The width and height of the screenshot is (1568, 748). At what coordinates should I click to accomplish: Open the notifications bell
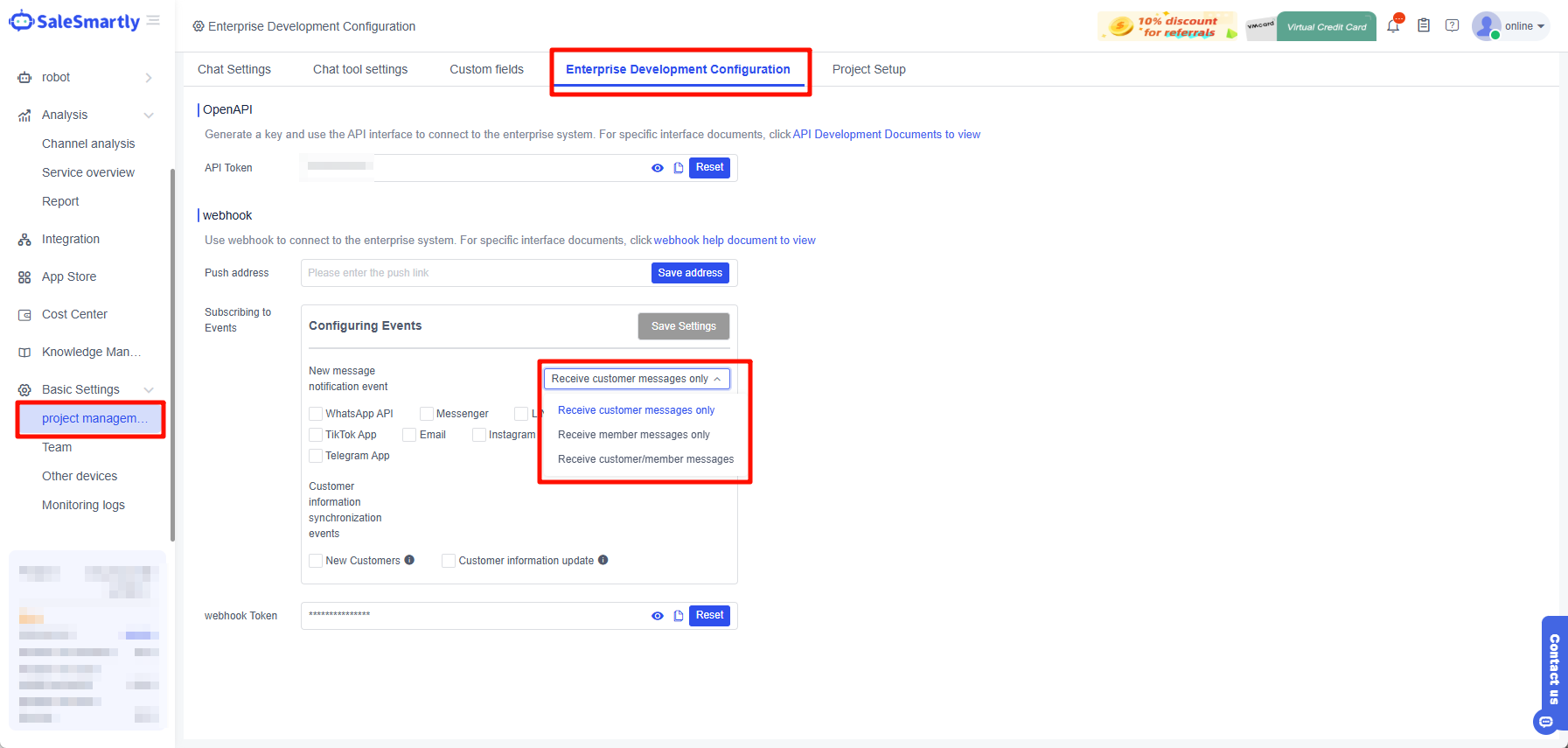pos(1393,26)
